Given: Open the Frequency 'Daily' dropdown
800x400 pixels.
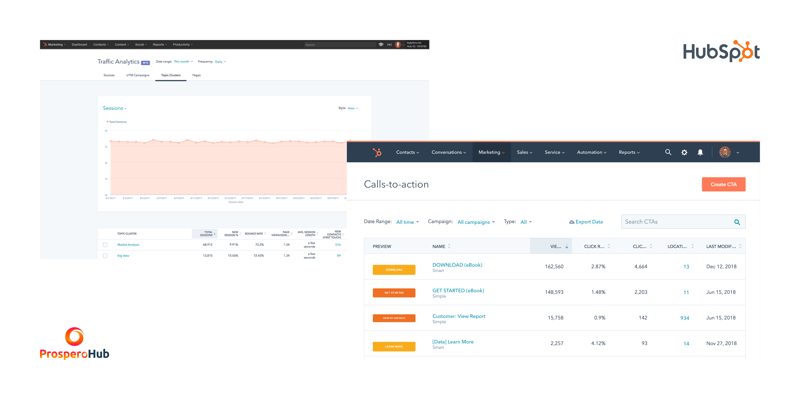Looking at the screenshot, I should 220,62.
